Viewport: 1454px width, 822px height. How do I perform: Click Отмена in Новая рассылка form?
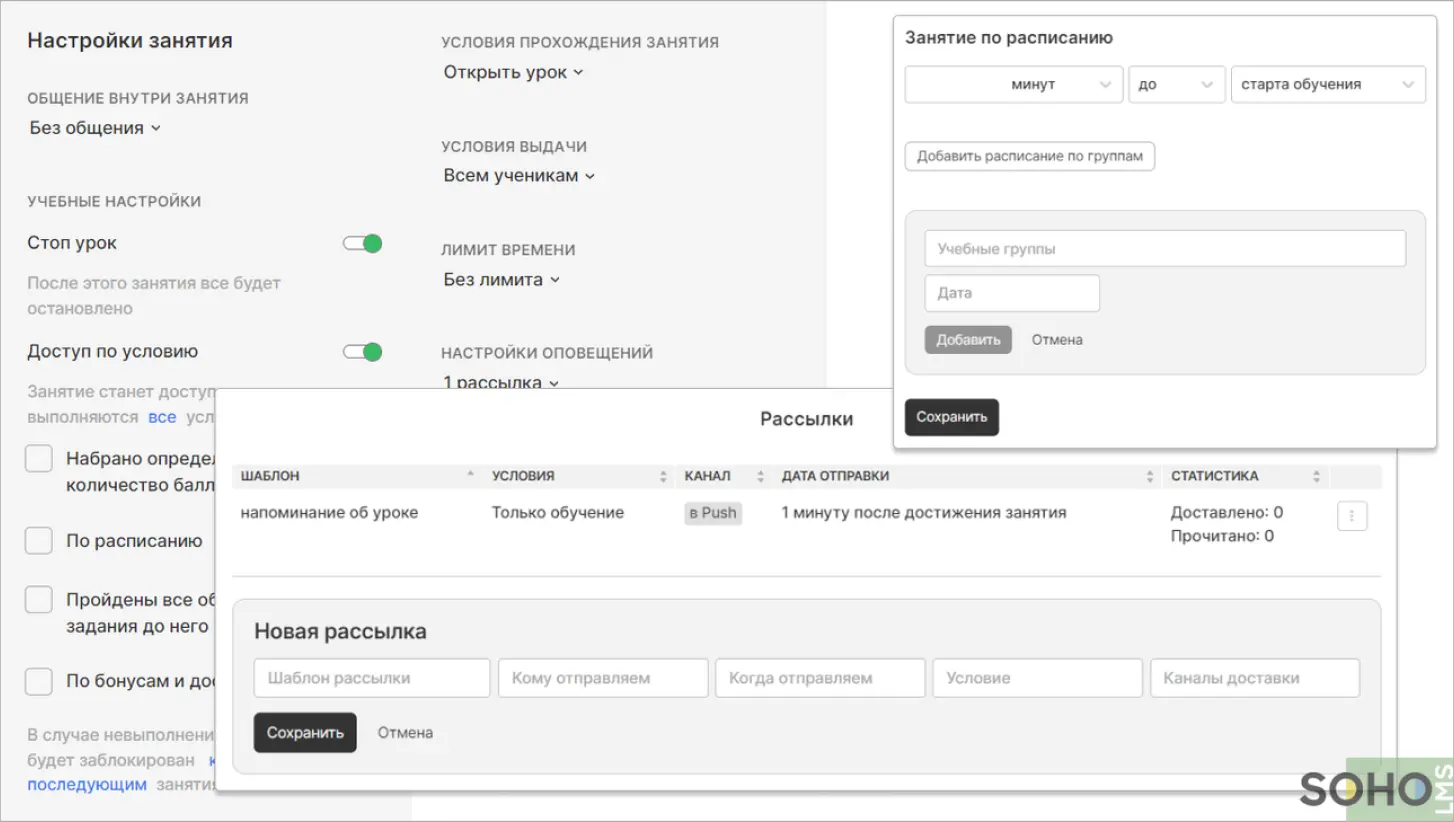405,732
